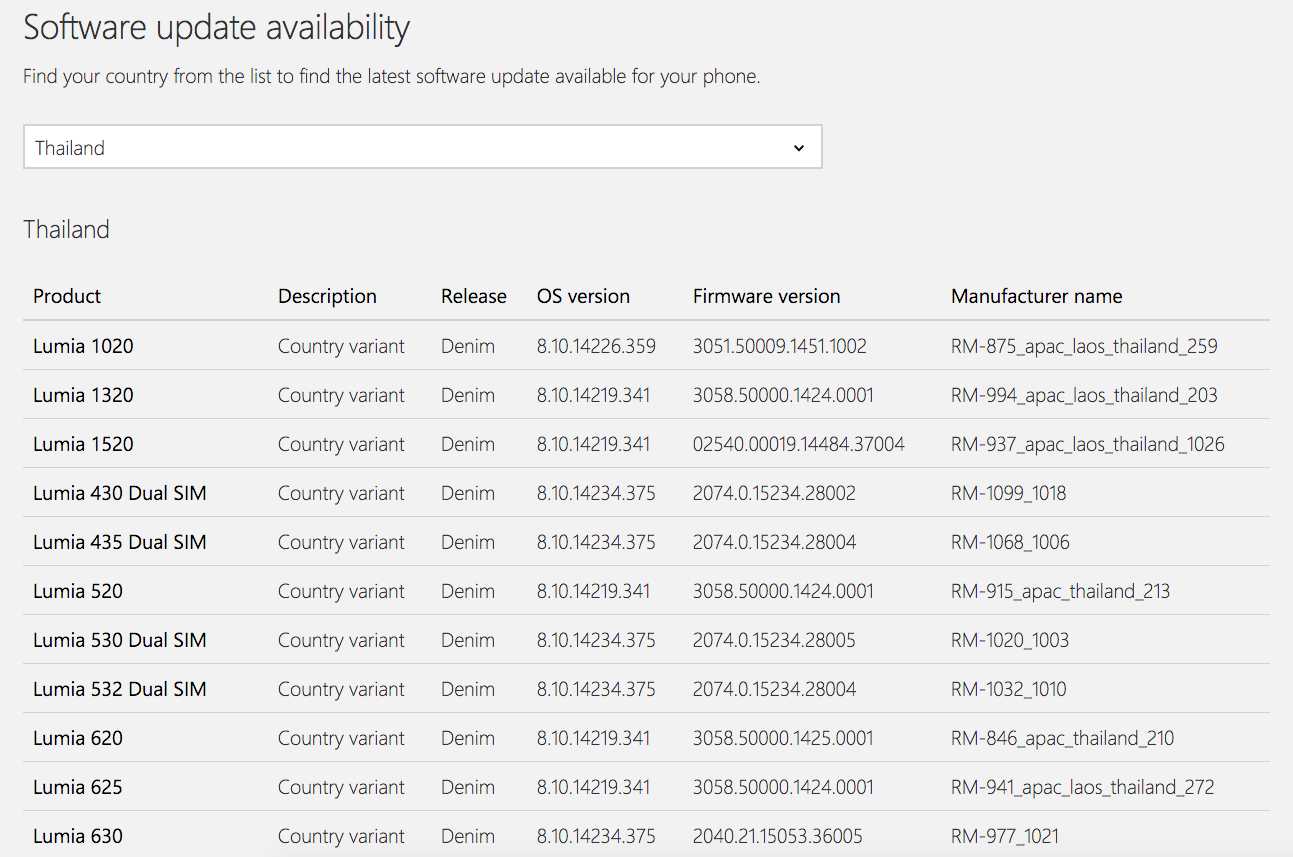The height and width of the screenshot is (857, 1293).
Task: Click the OS version column header
Action: (583, 296)
